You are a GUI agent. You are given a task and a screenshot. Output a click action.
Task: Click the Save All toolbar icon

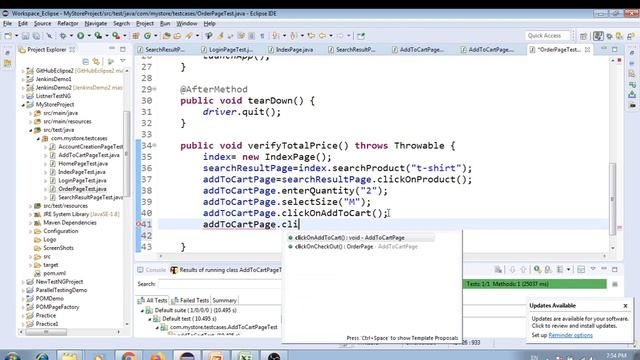click(36, 36)
